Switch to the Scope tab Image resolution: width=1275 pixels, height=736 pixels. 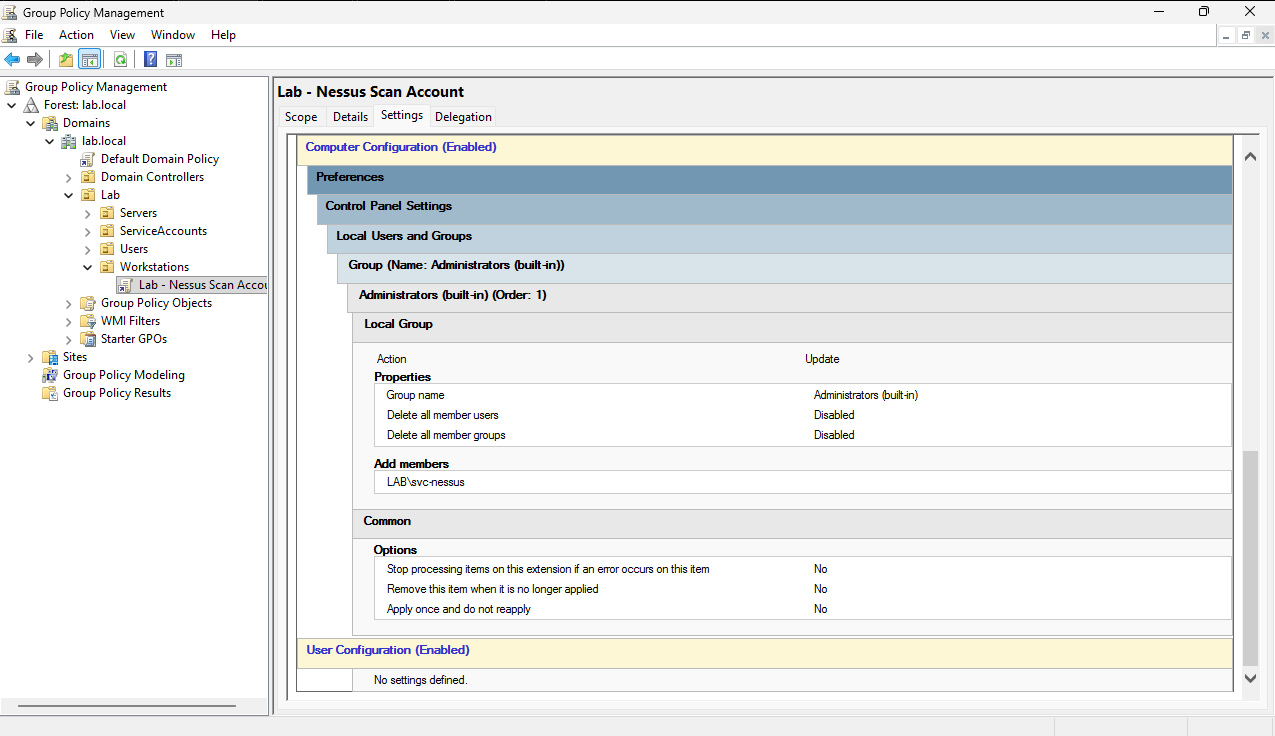301,117
